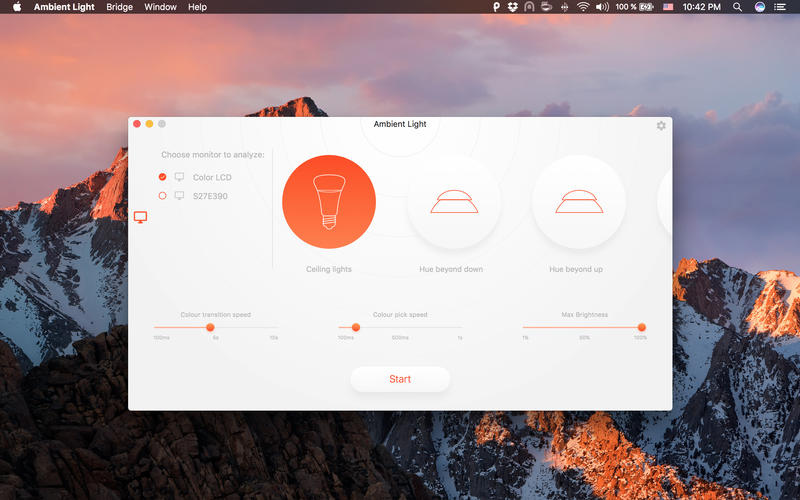
Task: Open the Bridge menu
Action: tap(119, 7)
